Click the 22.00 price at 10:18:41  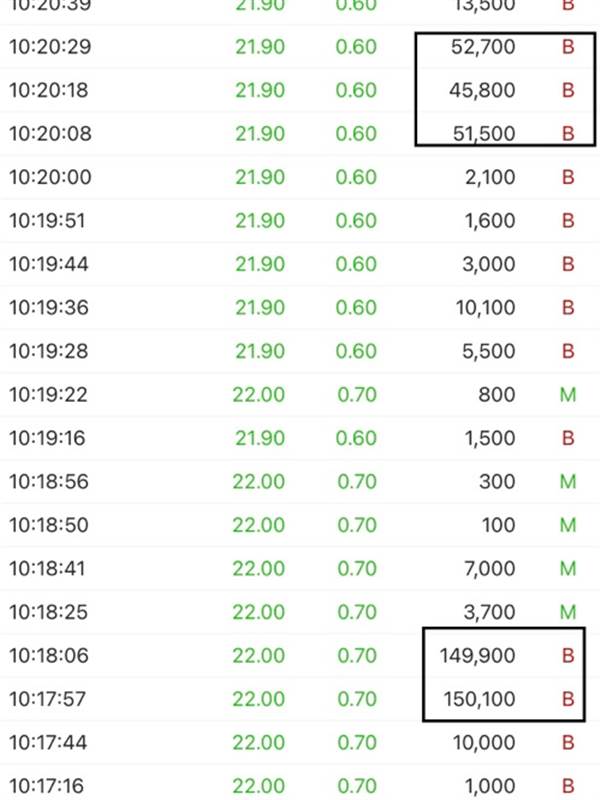(x=258, y=568)
